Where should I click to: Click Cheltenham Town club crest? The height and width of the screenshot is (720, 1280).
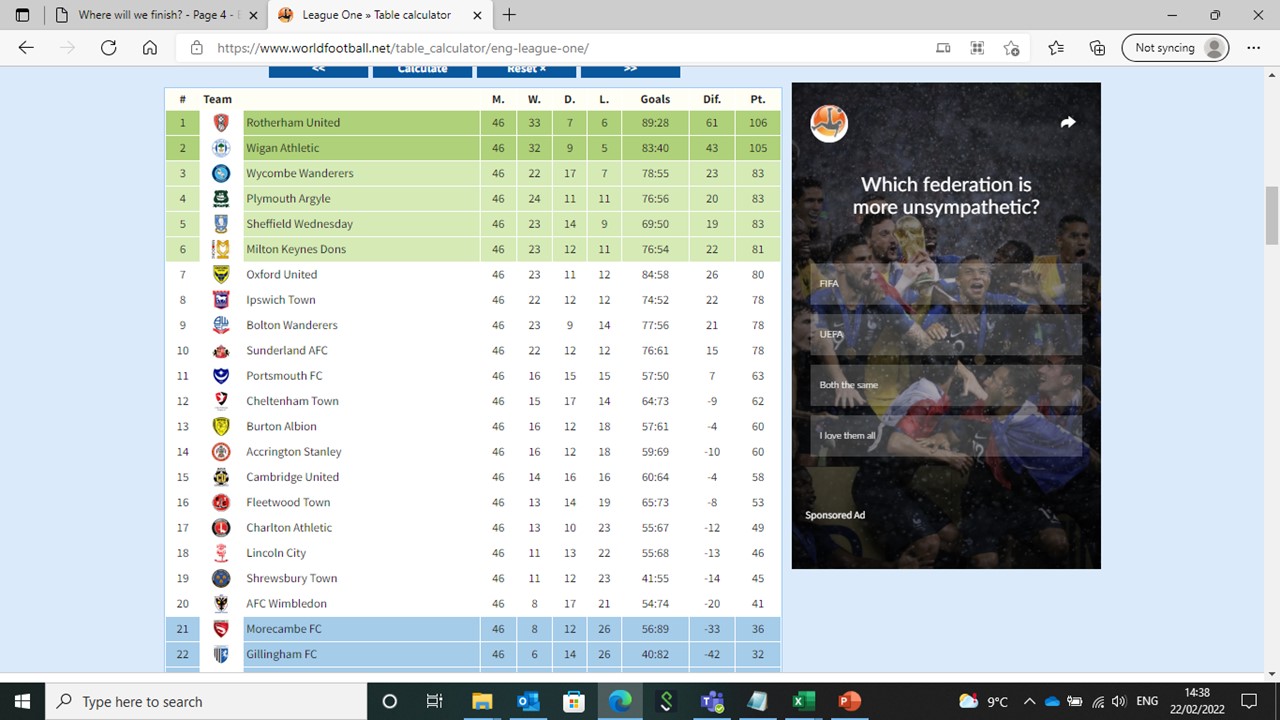[221, 401]
